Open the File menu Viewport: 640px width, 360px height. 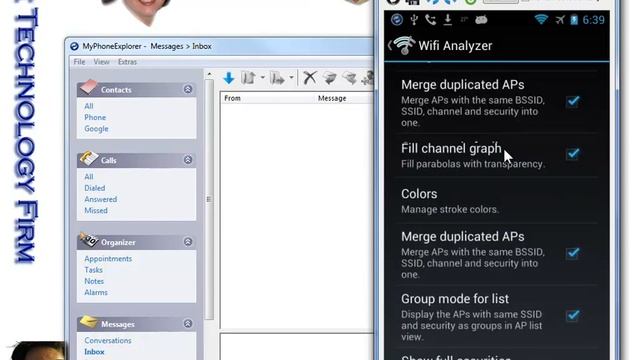pyautogui.click(x=79, y=62)
